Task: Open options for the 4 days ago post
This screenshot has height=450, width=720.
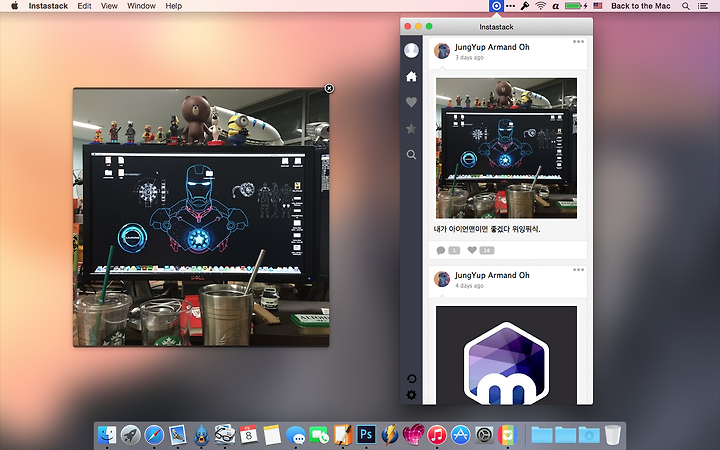Action: pyautogui.click(x=578, y=270)
